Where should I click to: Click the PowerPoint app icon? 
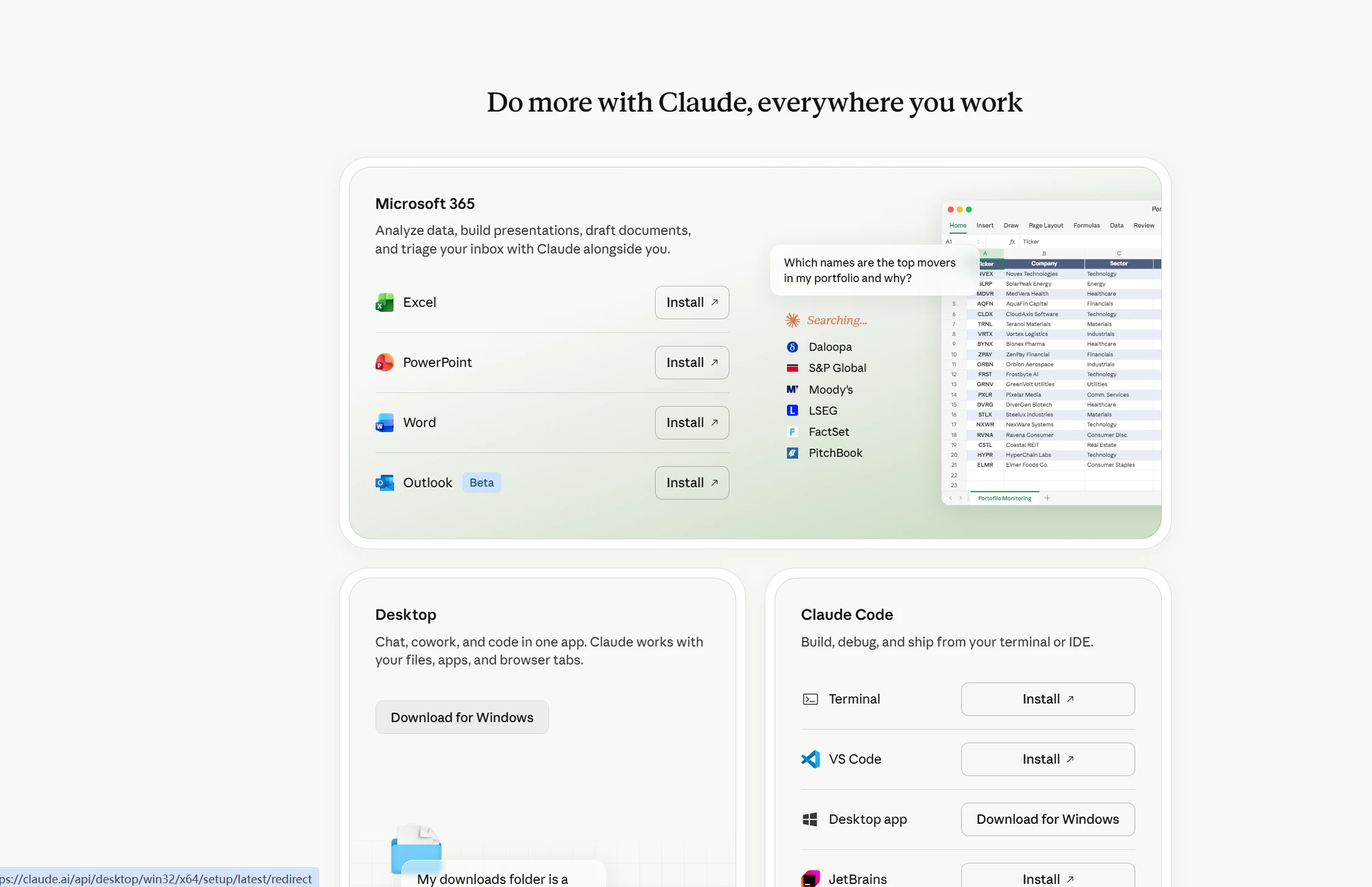click(x=384, y=363)
